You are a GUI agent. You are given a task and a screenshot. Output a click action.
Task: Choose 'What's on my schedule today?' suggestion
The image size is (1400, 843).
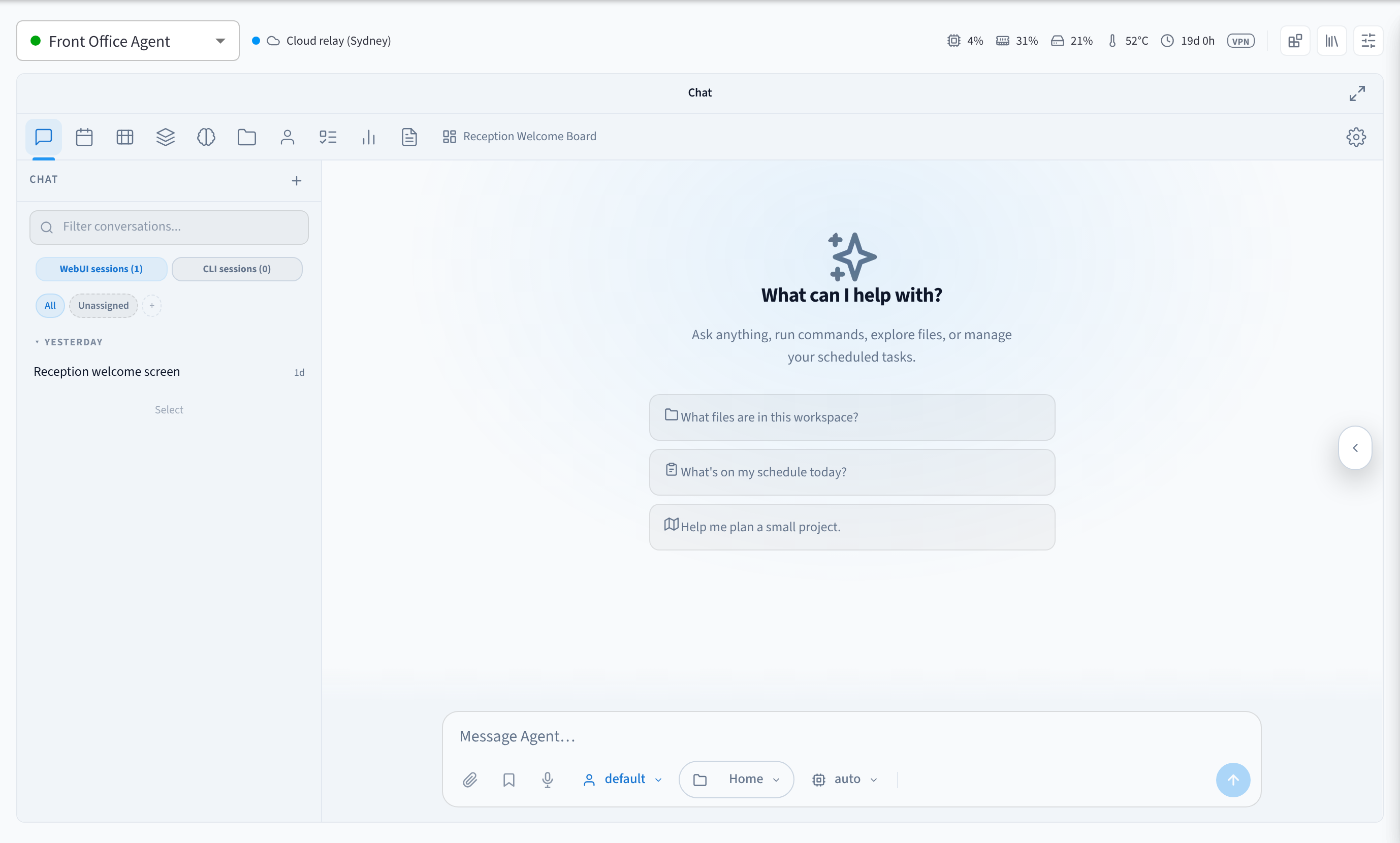pos(852,472)
